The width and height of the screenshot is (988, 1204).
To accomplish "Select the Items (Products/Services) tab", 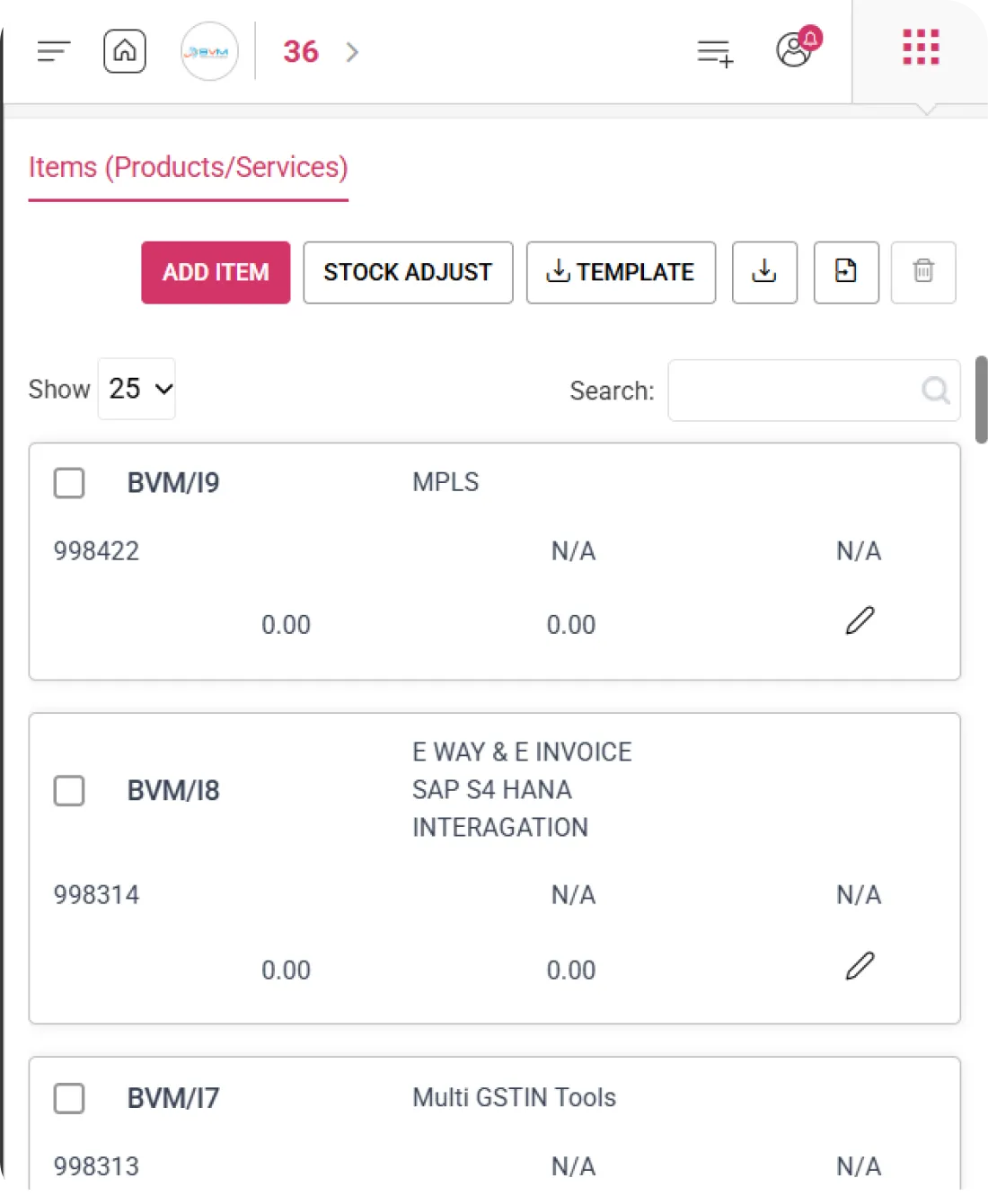I will [189, 168].
